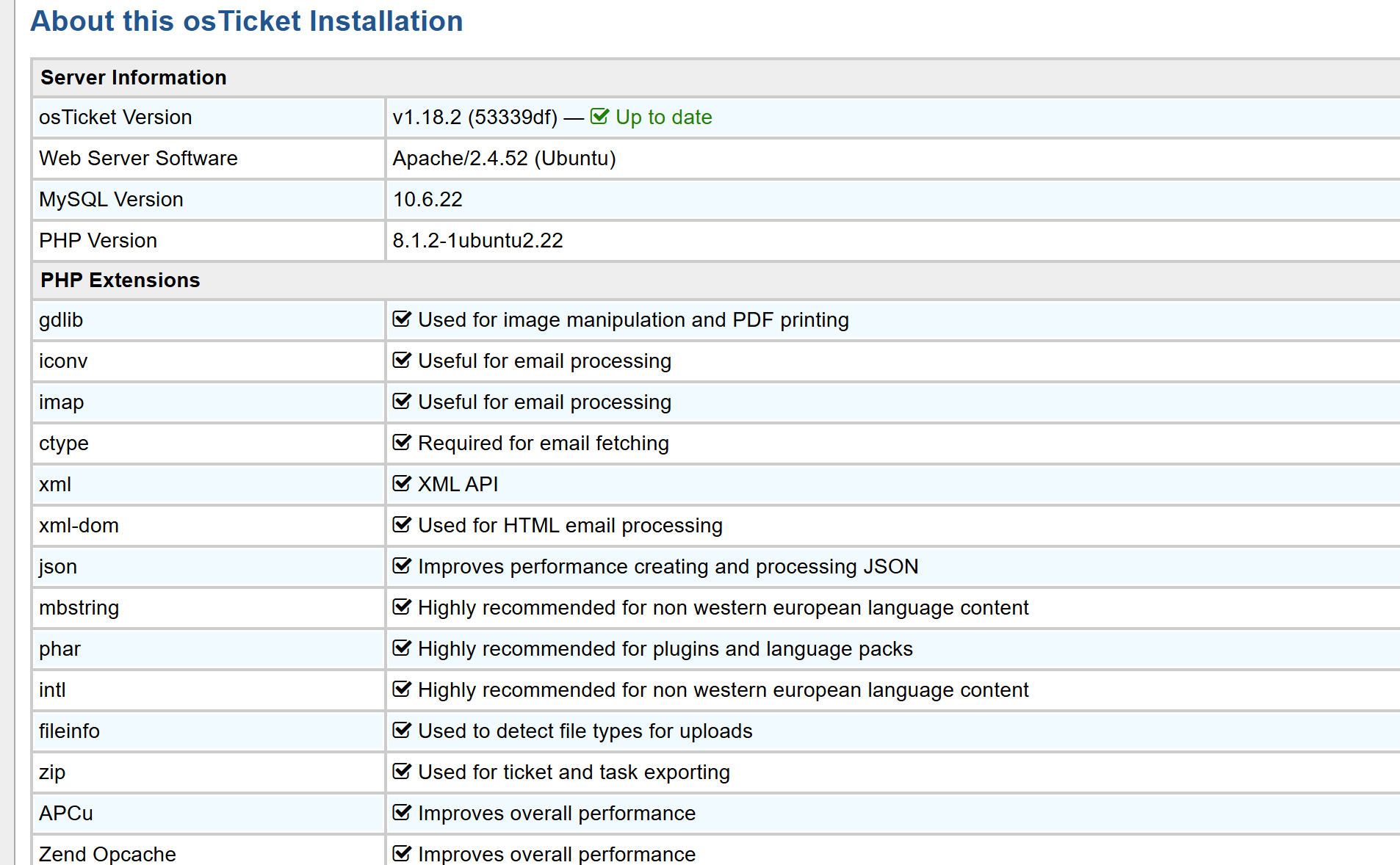The width and height of the screenshot is (1400, 865).
Task: Click the iconv extension check icon
Action: click(x=402, y=361)
